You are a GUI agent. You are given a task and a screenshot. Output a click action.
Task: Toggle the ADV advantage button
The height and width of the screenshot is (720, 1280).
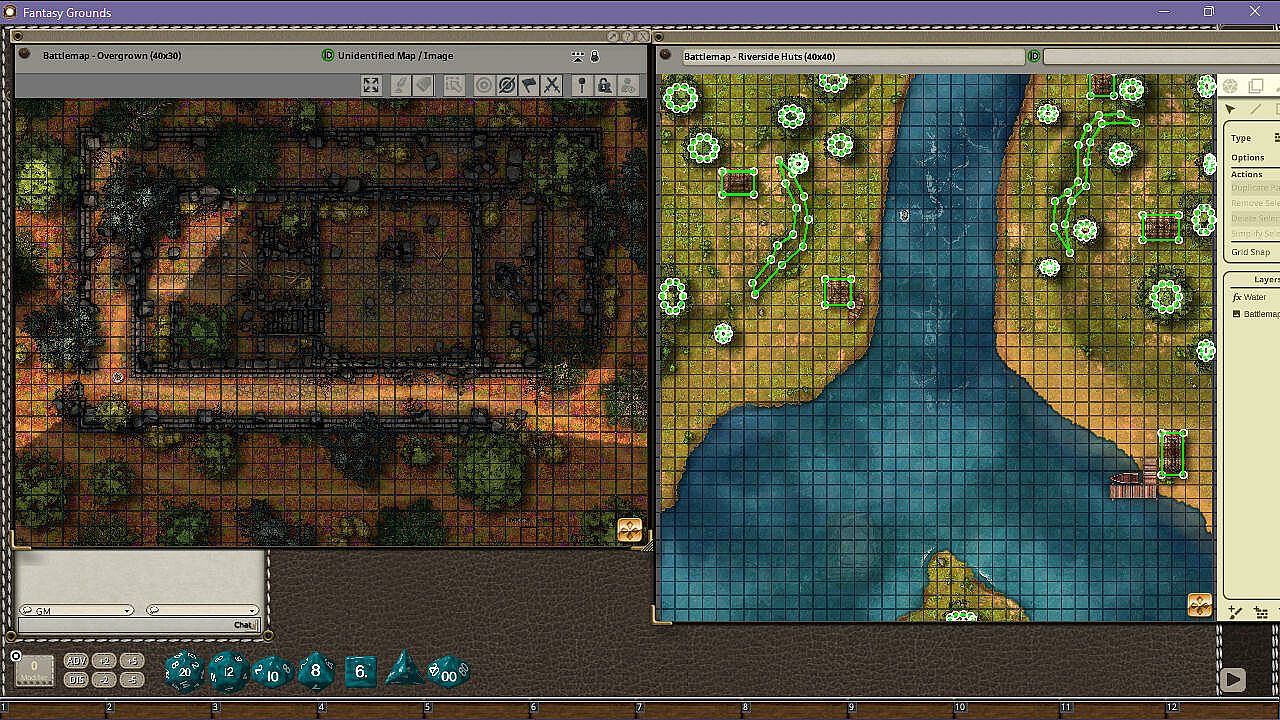76,661
